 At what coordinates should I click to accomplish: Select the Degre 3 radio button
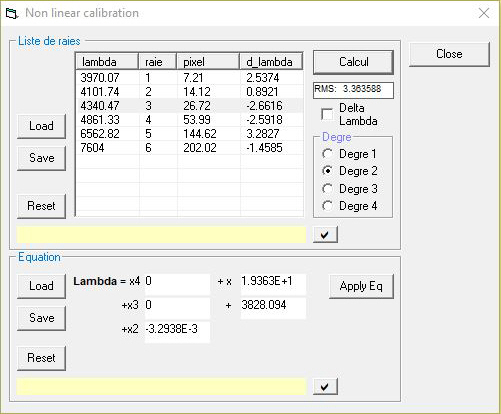[327, 189]
